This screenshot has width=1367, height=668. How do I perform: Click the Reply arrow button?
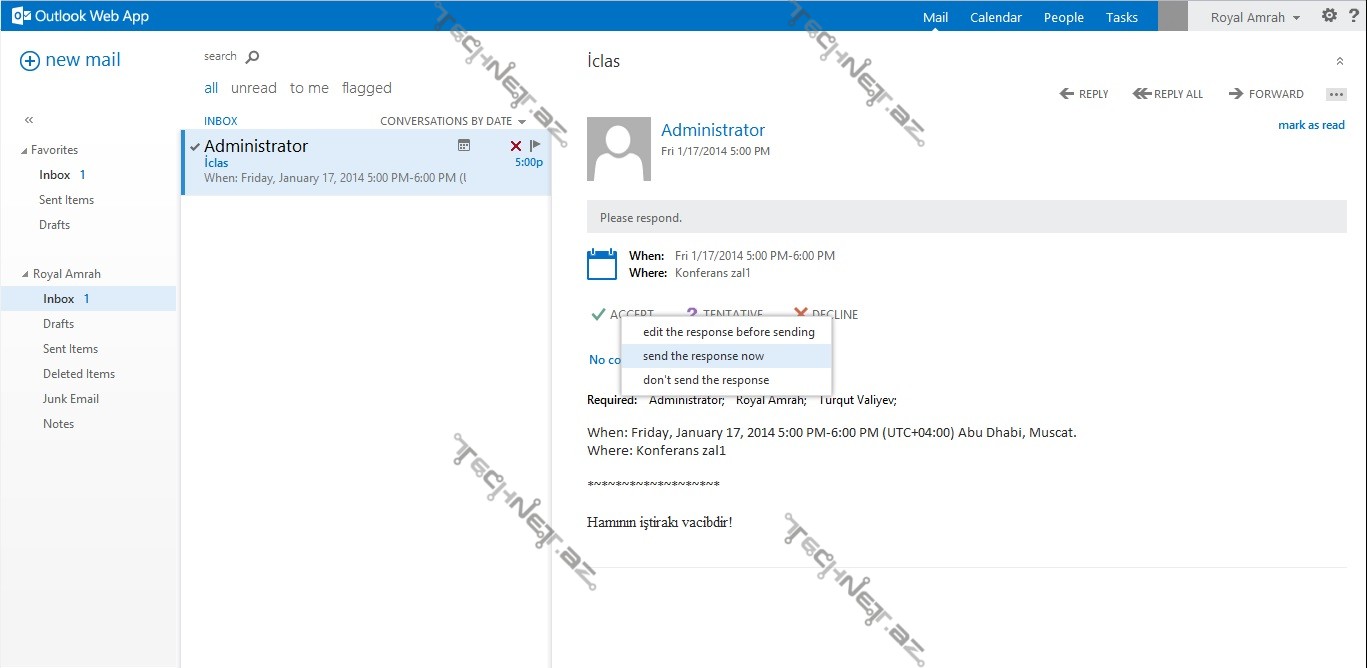coord(1084,94)
